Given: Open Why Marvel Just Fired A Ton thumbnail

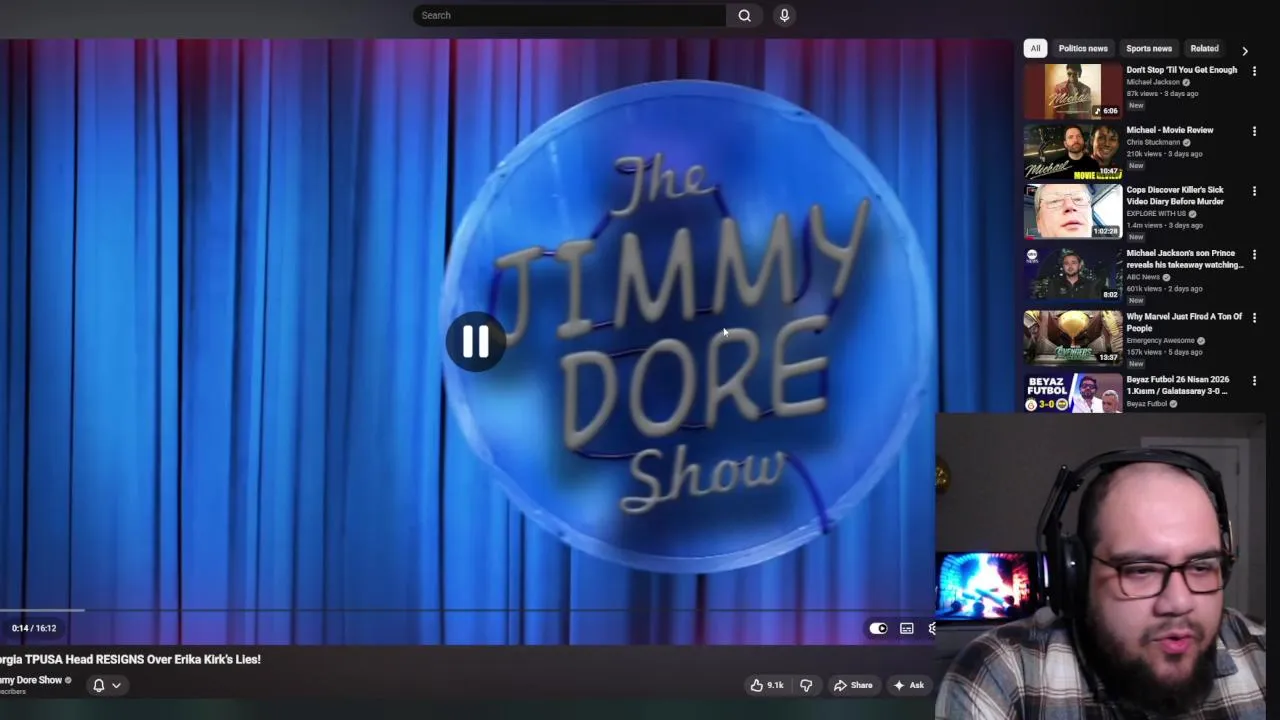Looking at the screenshot, I should click(1073, 337).
